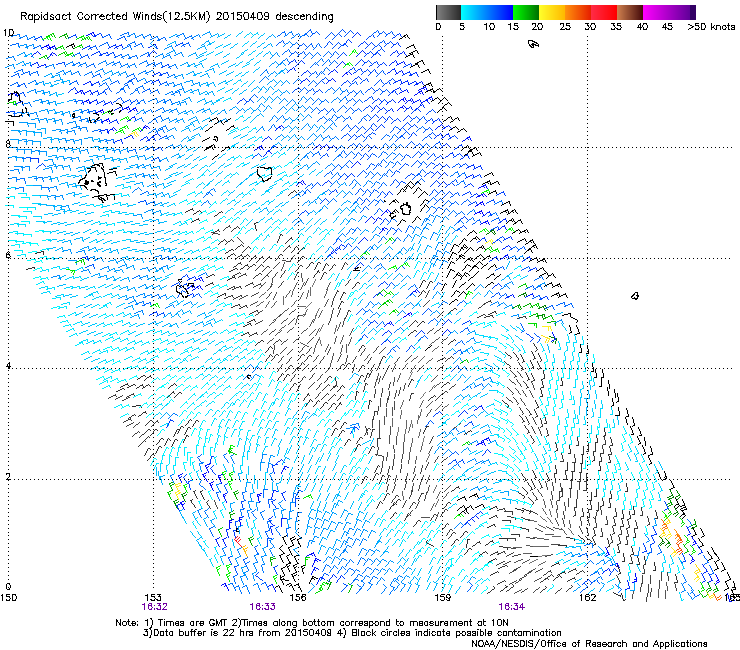740x650 pixels.
Task: Click the green 15-20 knots legend segment
Action: tap(526, 12)
